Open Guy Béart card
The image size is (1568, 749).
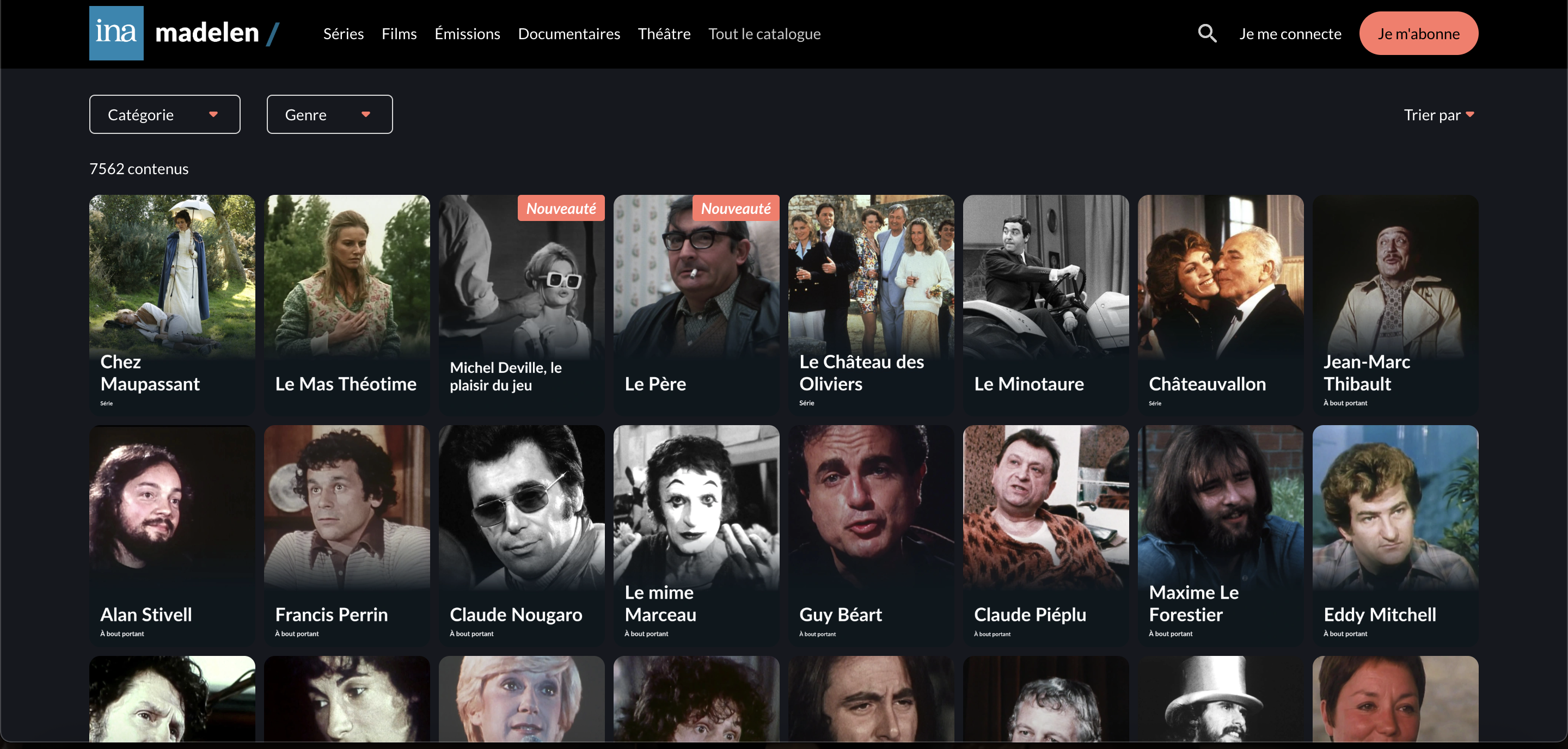[871, 536]
